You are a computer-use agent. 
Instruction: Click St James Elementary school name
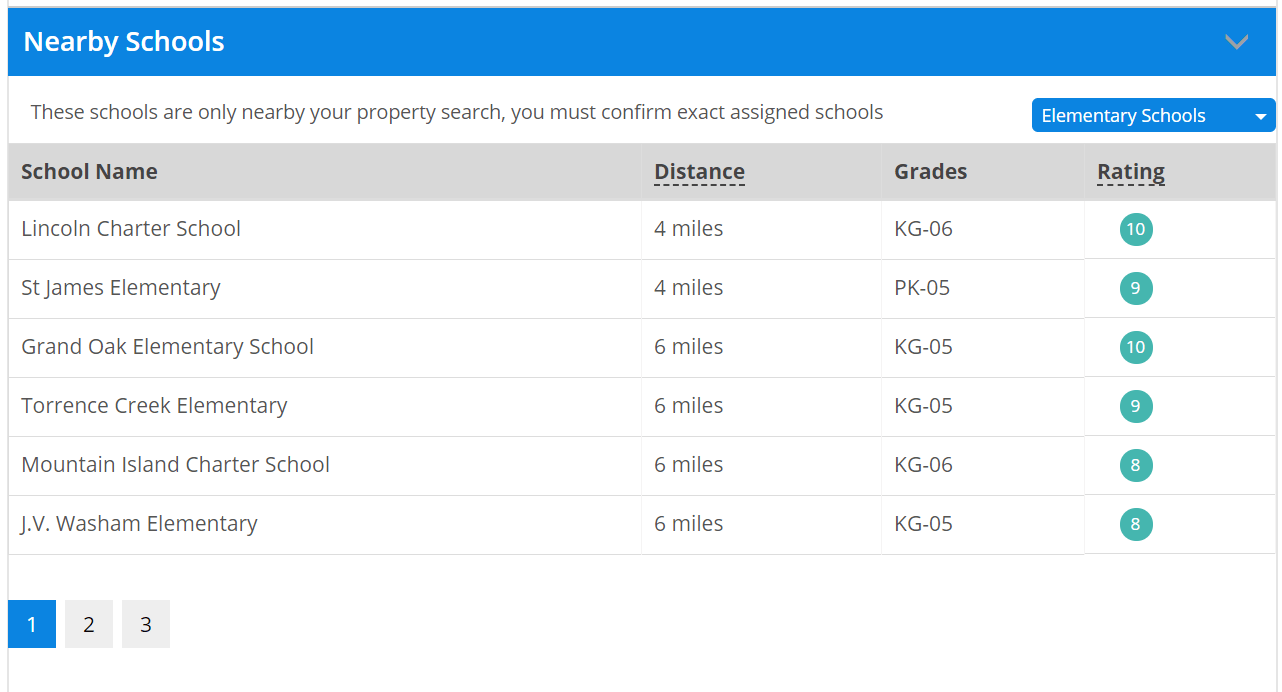[x=121, y=288]
